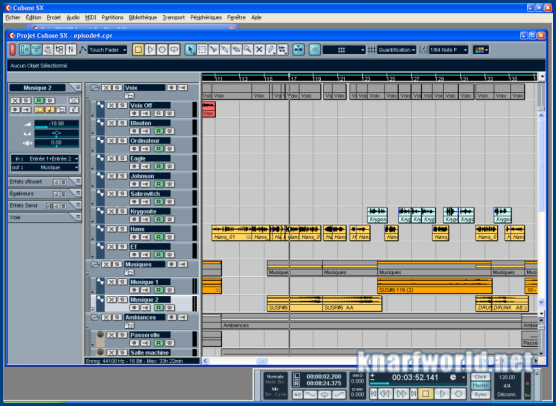Mute the Eagle track
The image size is (556, 406).
point(112,158)
